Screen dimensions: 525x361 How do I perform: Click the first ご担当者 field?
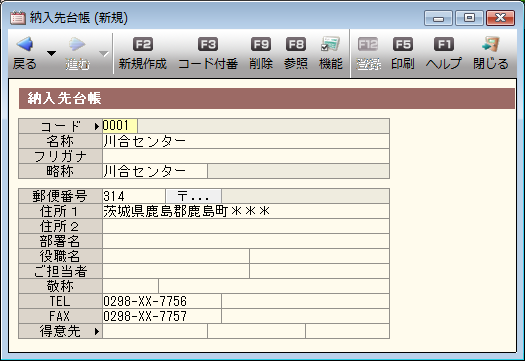(x=176, y=271)
